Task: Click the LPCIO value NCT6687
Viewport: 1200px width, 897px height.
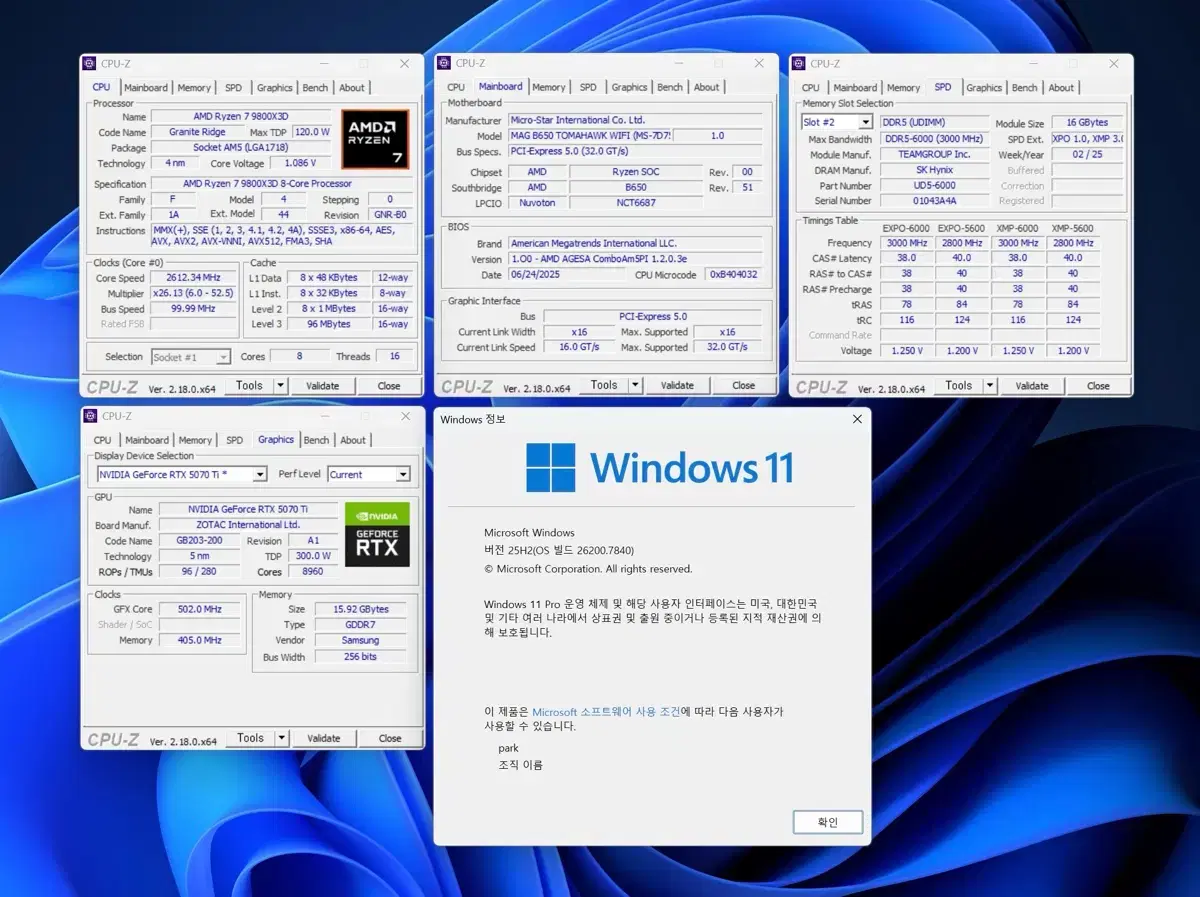Action: pos(636,202)
